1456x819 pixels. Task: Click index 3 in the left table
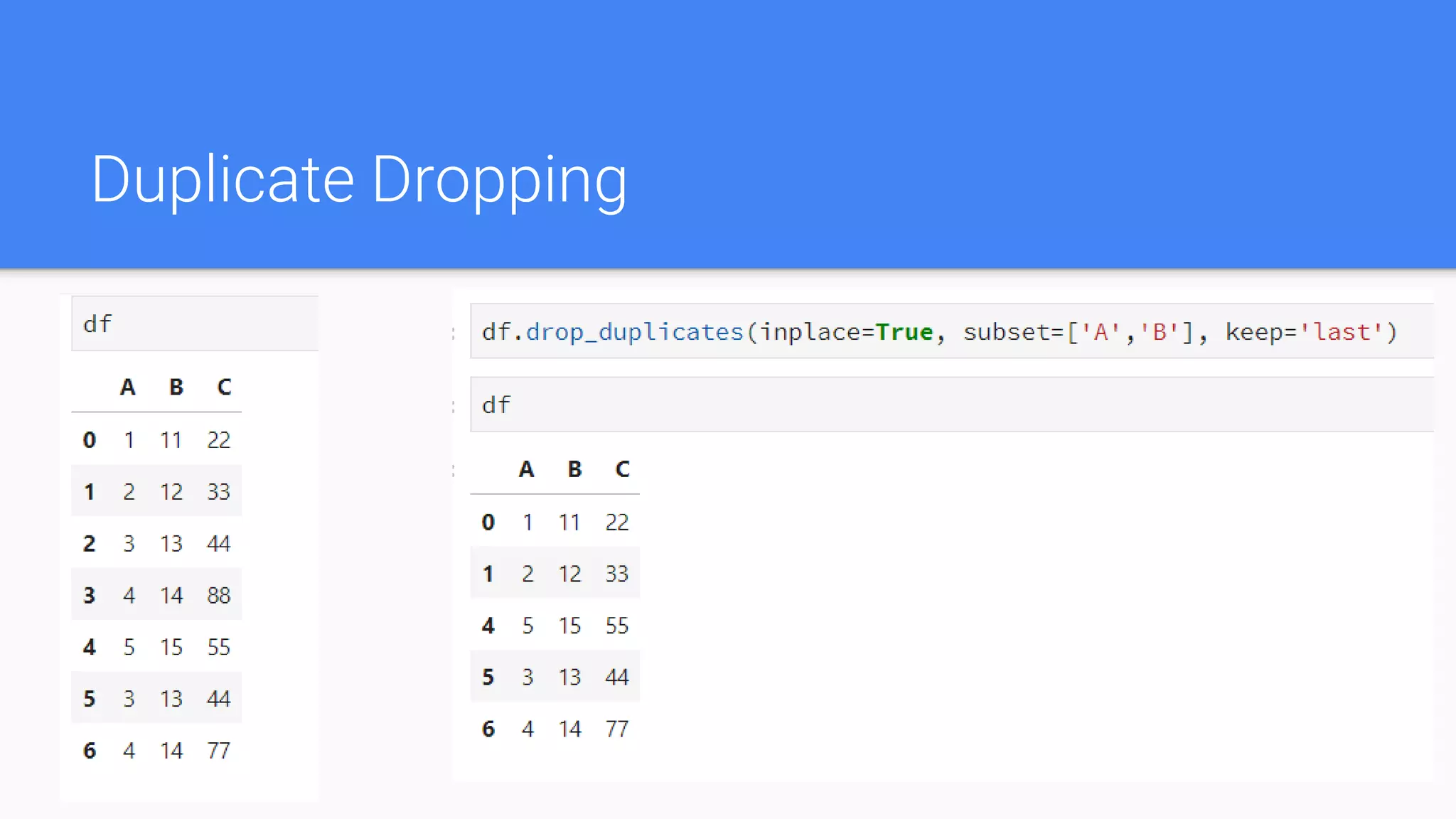click(x=89, y=596)
